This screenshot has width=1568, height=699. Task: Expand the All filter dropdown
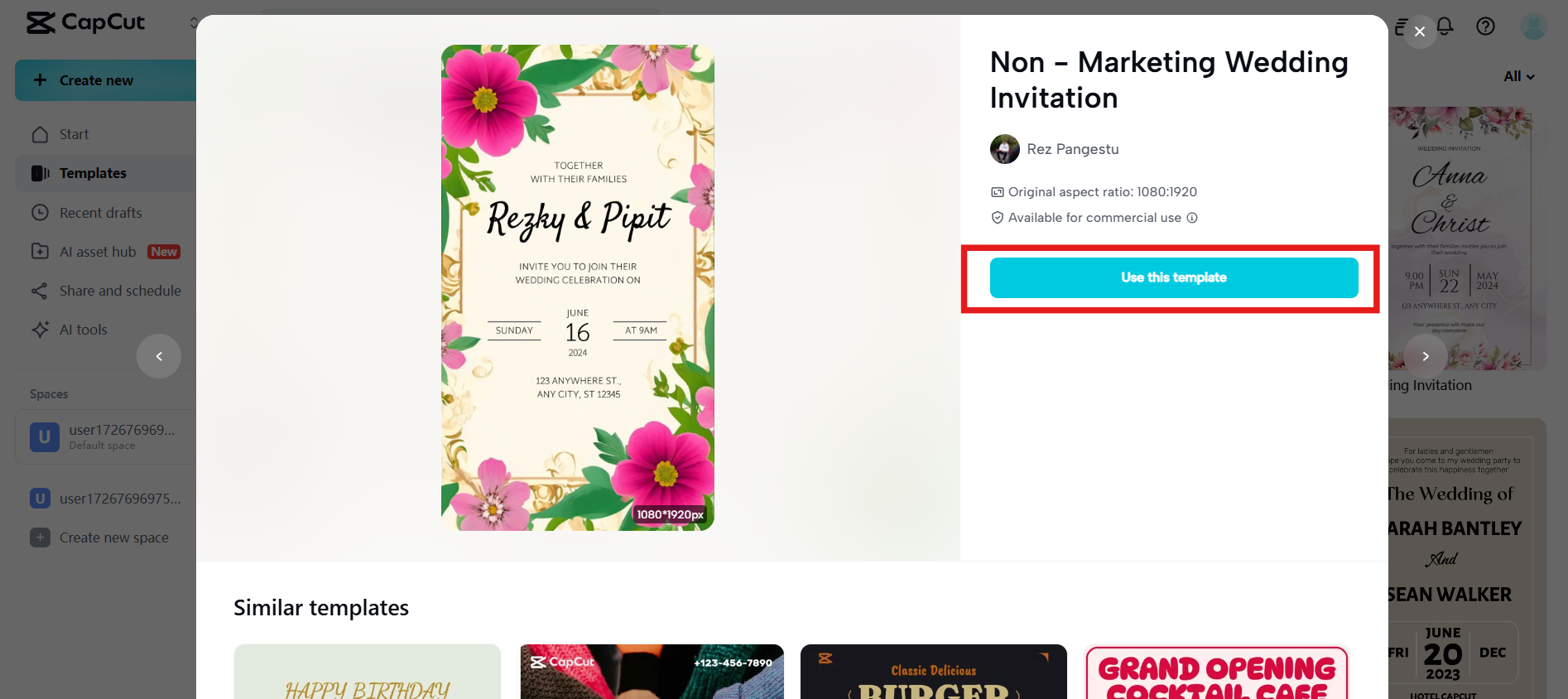1518,76
